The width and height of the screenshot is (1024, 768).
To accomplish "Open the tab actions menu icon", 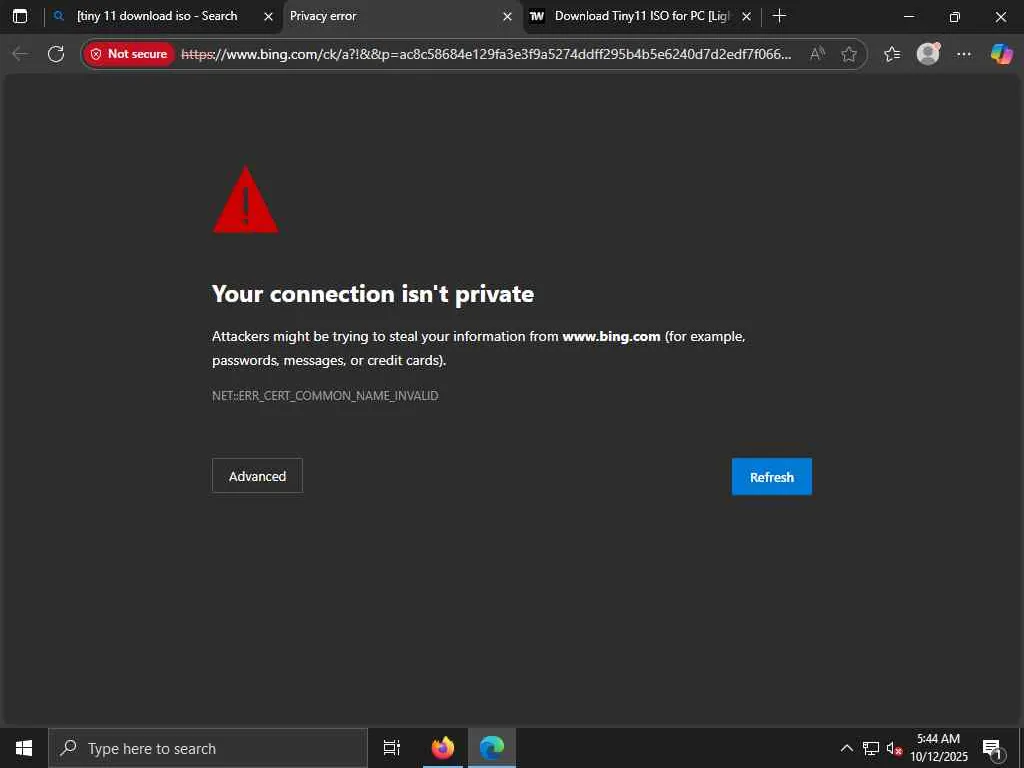I will tap(20, 16).
